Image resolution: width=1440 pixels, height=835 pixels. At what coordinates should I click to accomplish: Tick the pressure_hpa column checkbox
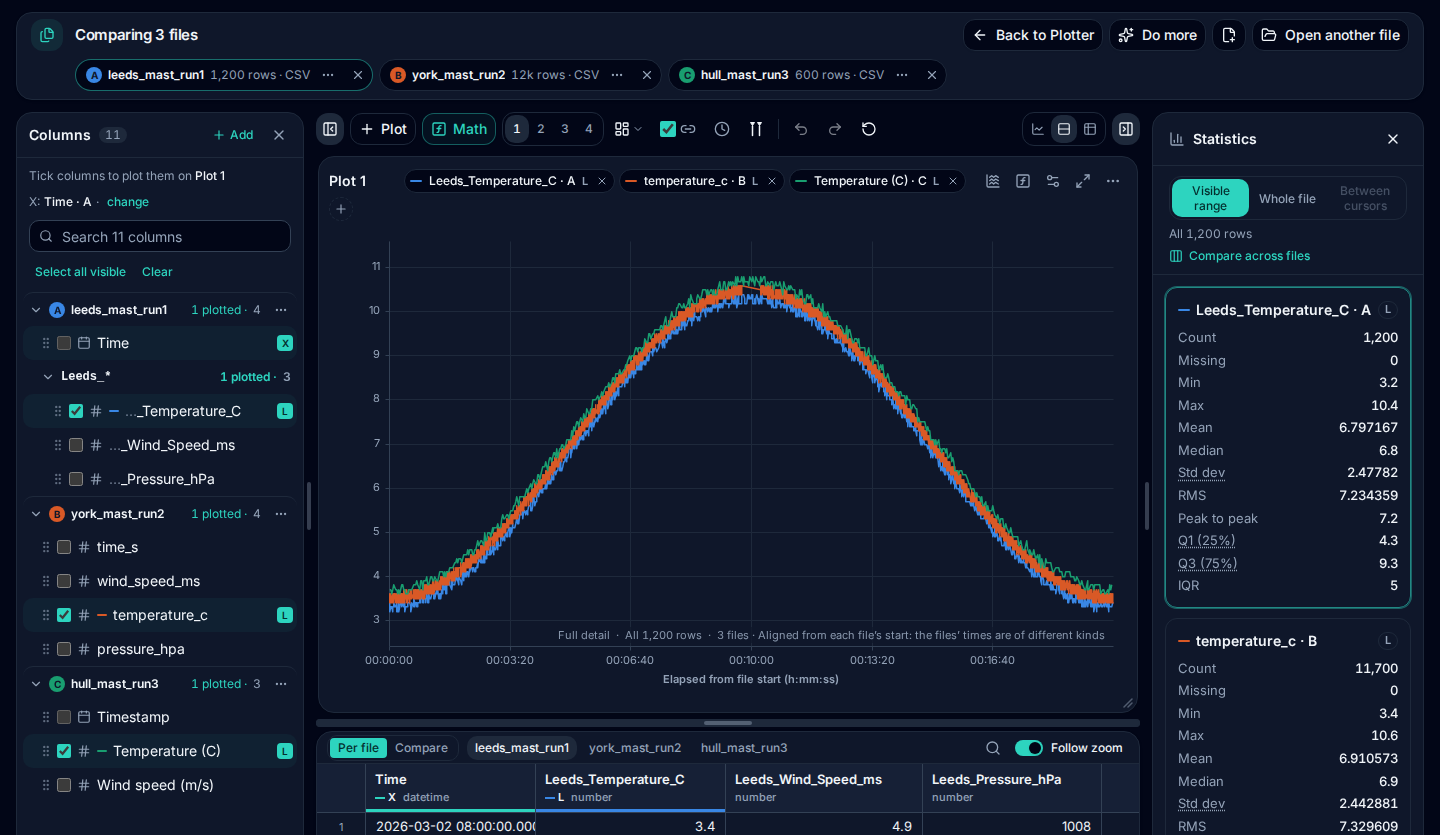(x=64, y=649)
